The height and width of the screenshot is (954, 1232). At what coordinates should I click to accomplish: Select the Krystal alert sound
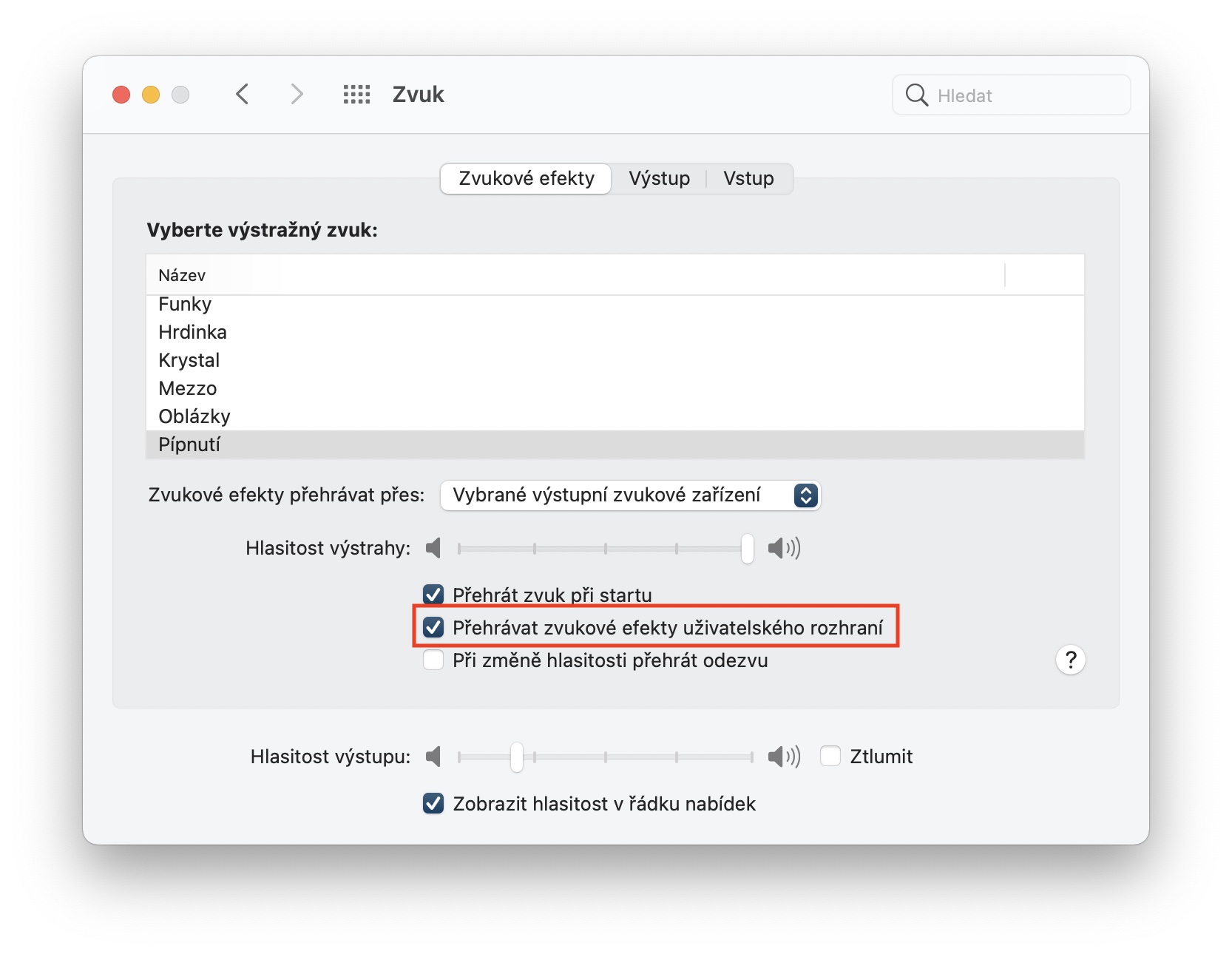189,360
